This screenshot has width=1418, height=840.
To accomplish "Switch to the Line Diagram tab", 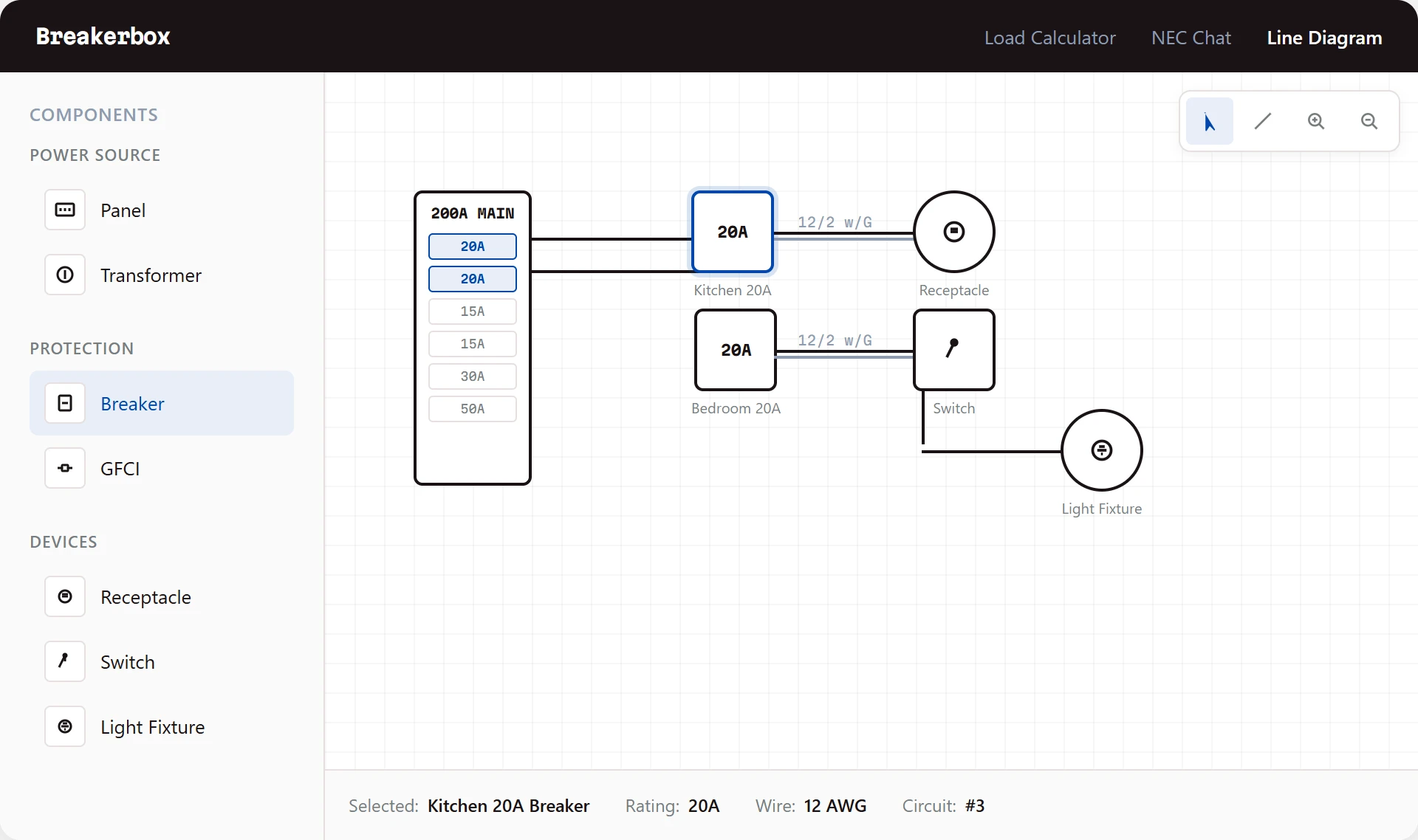I will (1324, 38).
